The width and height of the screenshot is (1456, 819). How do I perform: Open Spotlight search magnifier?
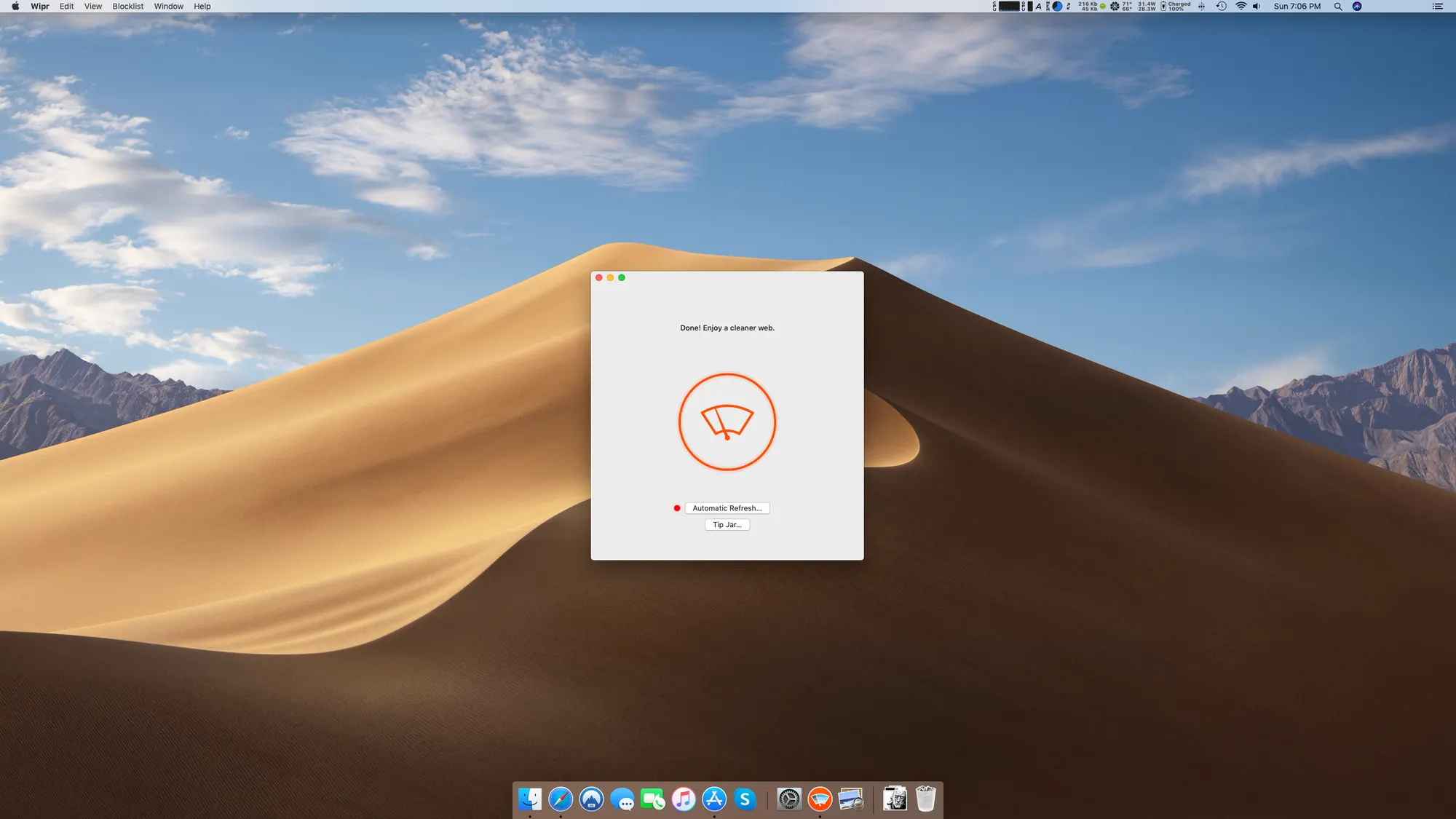point(1338,7)
